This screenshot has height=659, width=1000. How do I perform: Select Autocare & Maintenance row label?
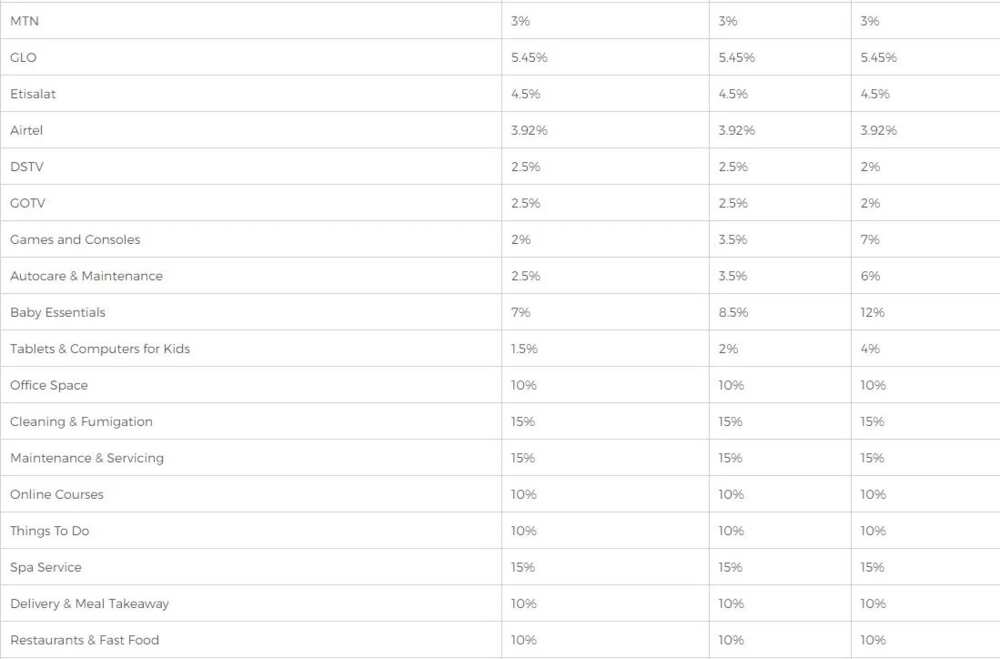pyautogui.click(x=86, y=276)
